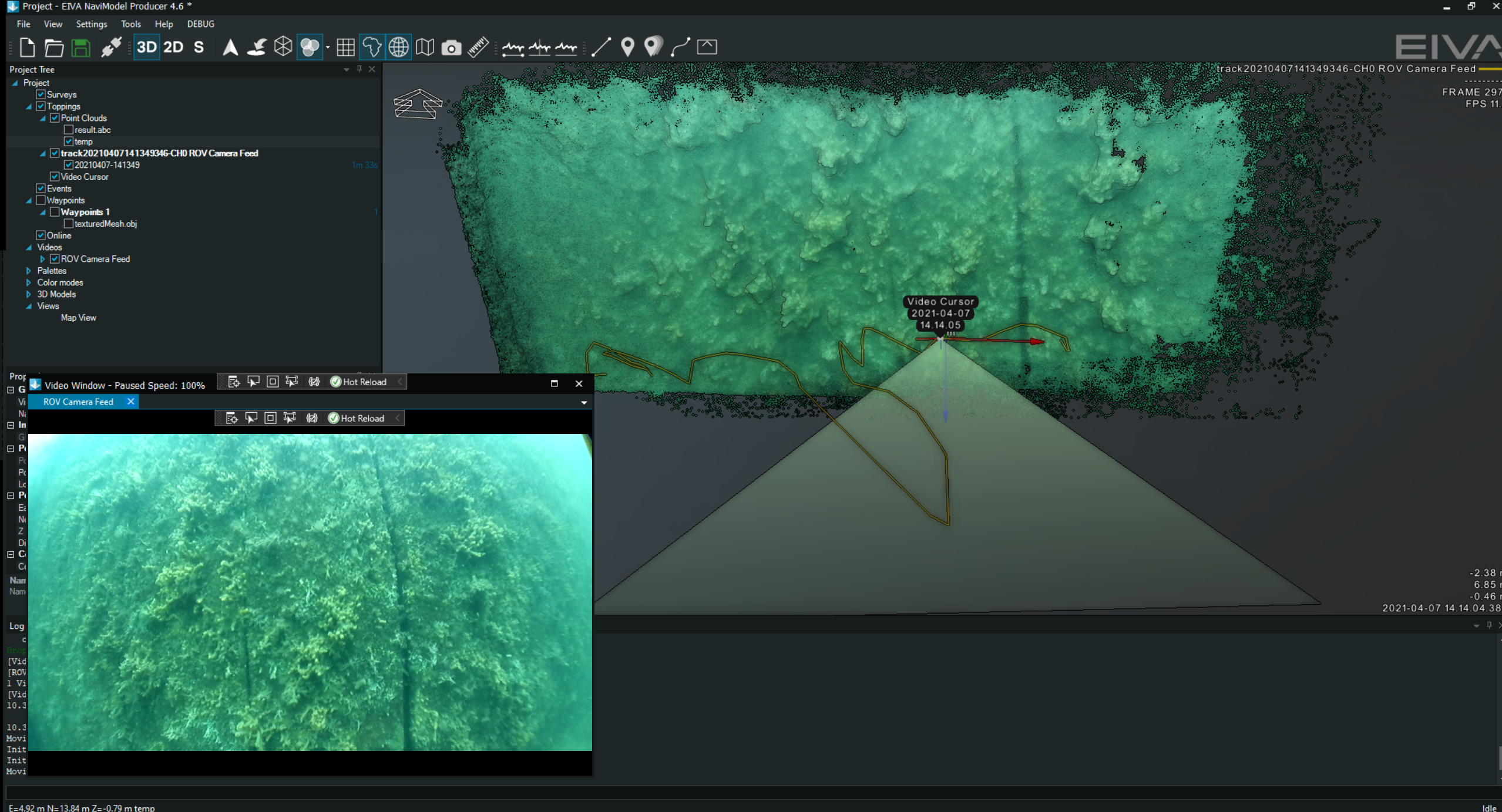Image resolution: width=1502 pixels, height=812 pixels.
Task: Disable the Video Cursor checkbox
Action: tap(55, 176)
